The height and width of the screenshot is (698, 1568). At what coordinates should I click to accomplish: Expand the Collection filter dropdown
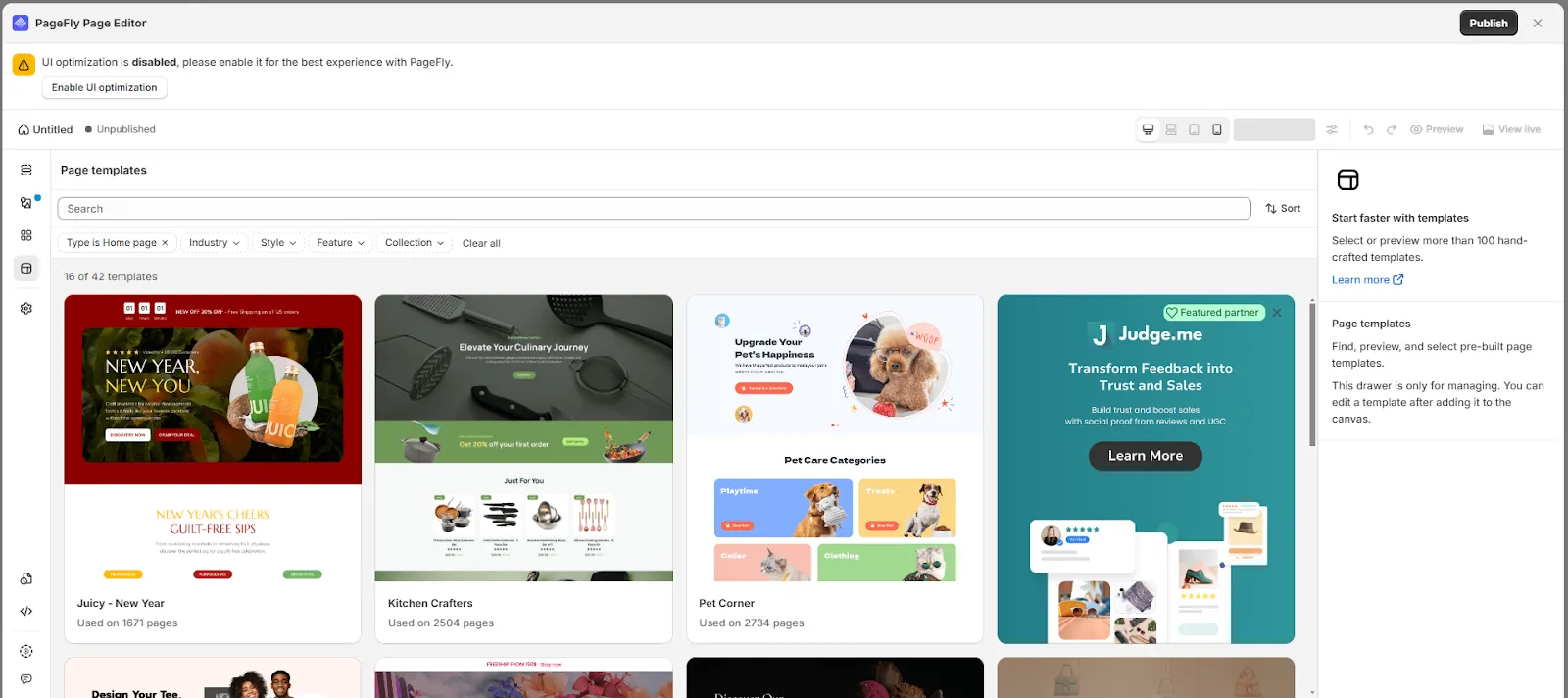414,243
